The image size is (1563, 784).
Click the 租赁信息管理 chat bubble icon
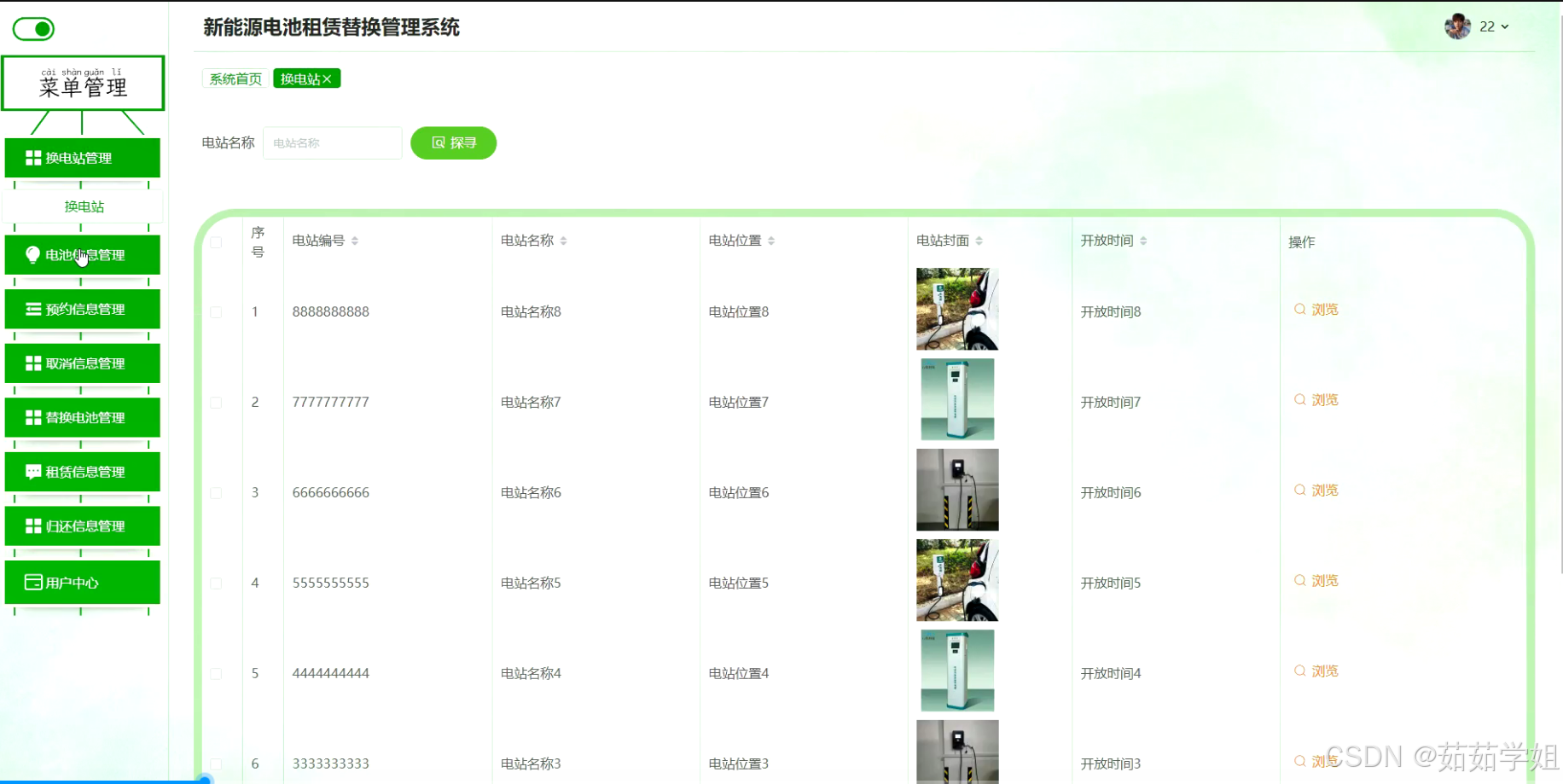32,472
